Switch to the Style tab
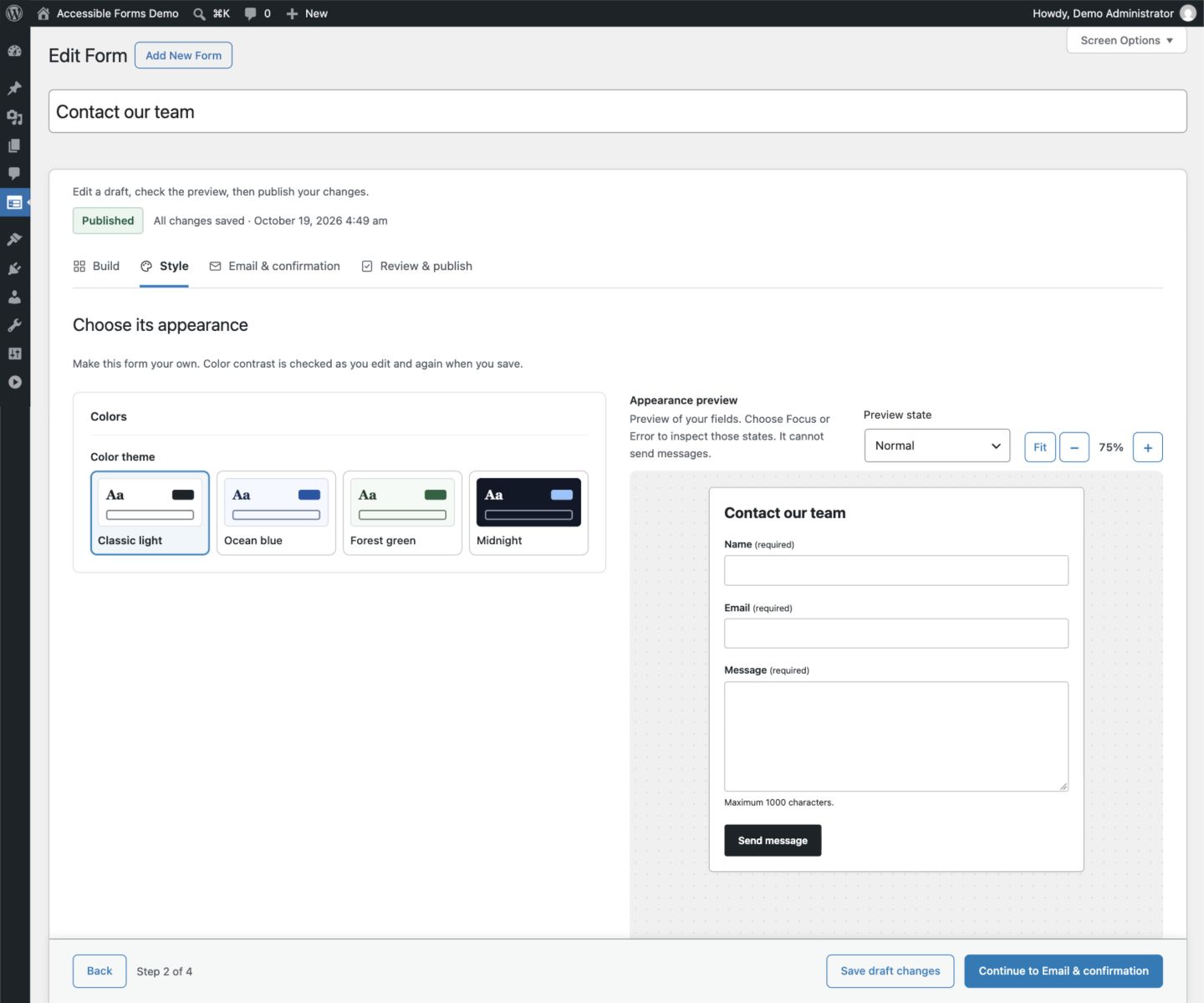Viewport: 1204px width, 1003px height. (164, 266)
